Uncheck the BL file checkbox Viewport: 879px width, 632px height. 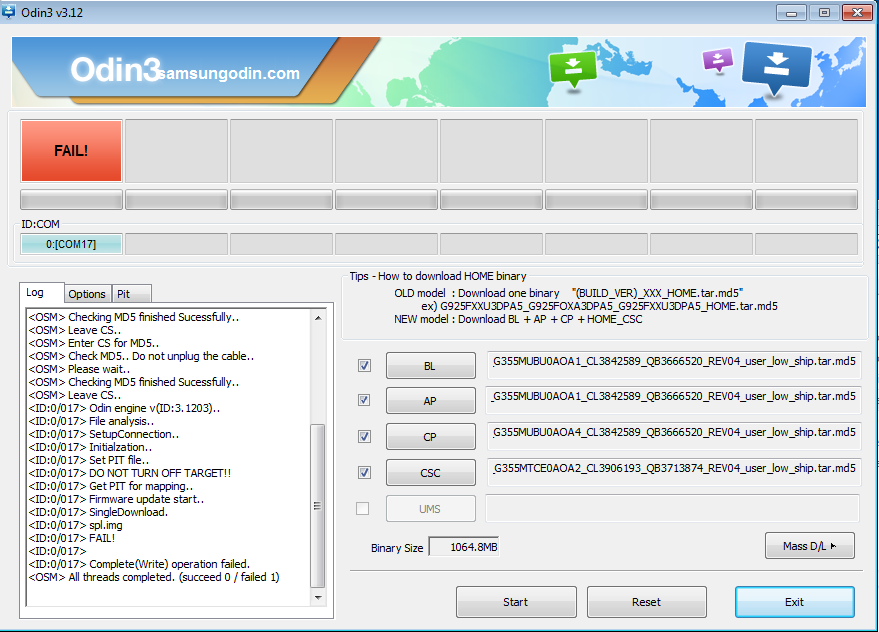[364, 366]
